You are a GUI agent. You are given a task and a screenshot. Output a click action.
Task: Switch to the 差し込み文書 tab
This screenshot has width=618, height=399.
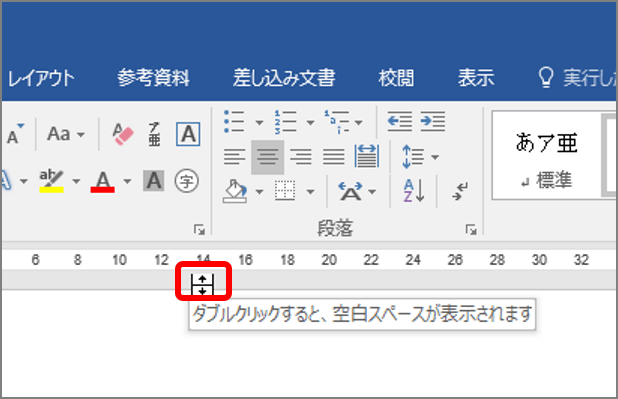(x=284, y=78)
